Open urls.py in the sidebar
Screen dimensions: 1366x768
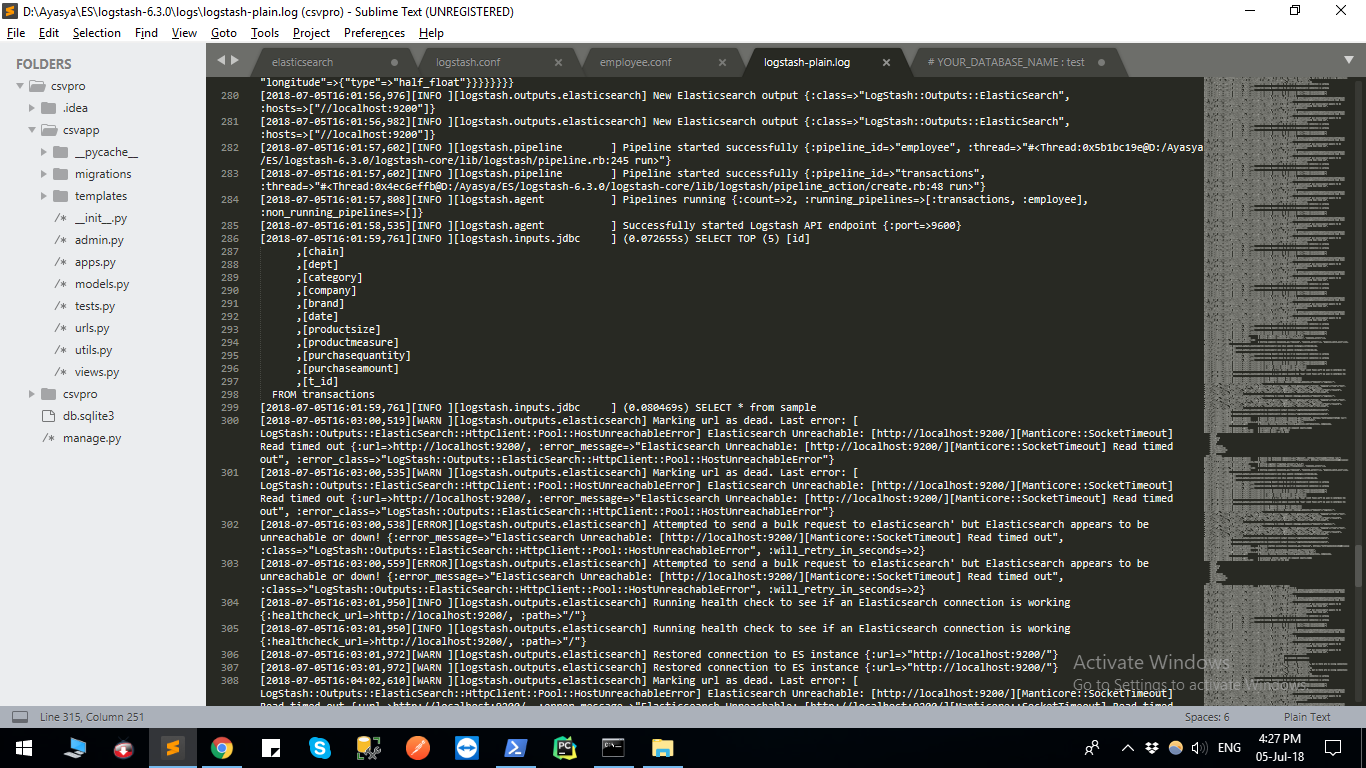92,328
